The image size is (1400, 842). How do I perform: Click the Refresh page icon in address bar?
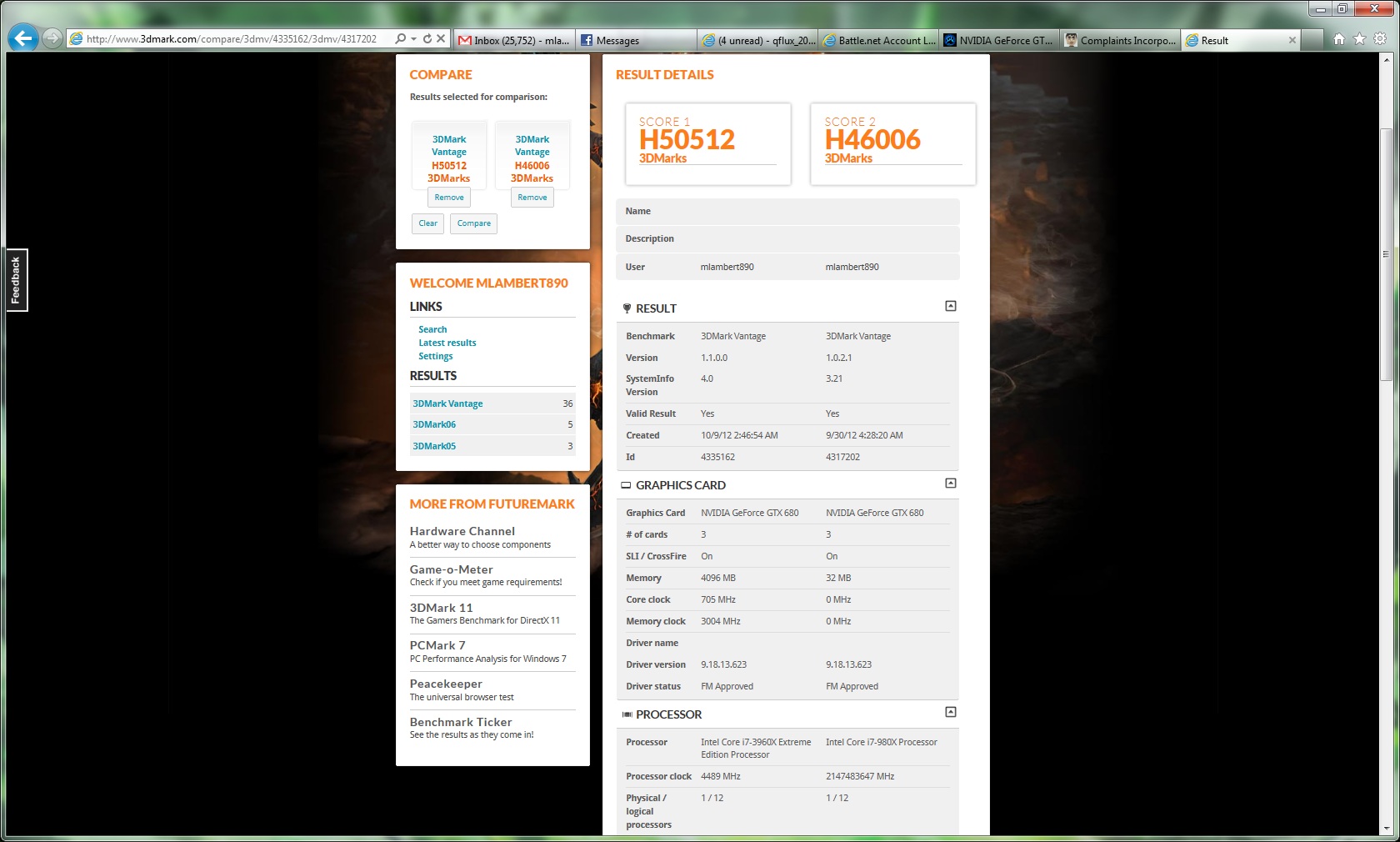(427, 39)
